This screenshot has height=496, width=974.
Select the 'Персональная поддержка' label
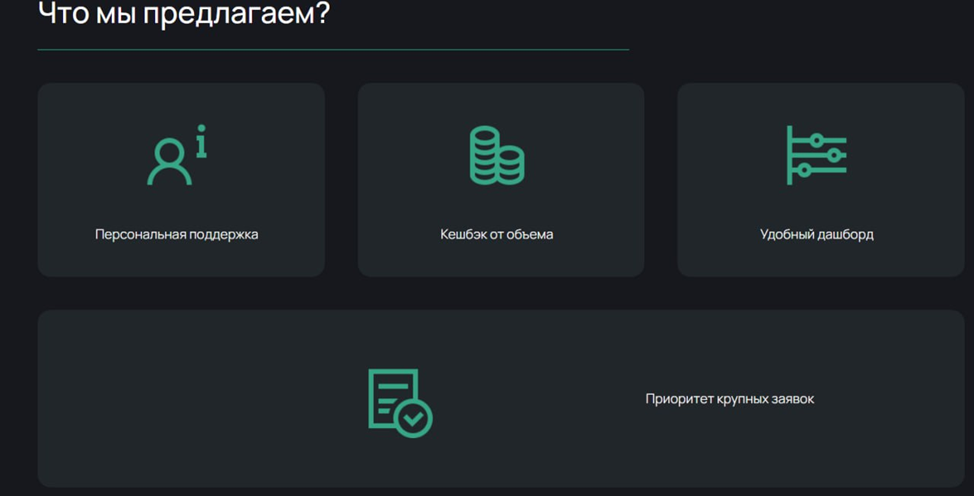click(176, 234)
